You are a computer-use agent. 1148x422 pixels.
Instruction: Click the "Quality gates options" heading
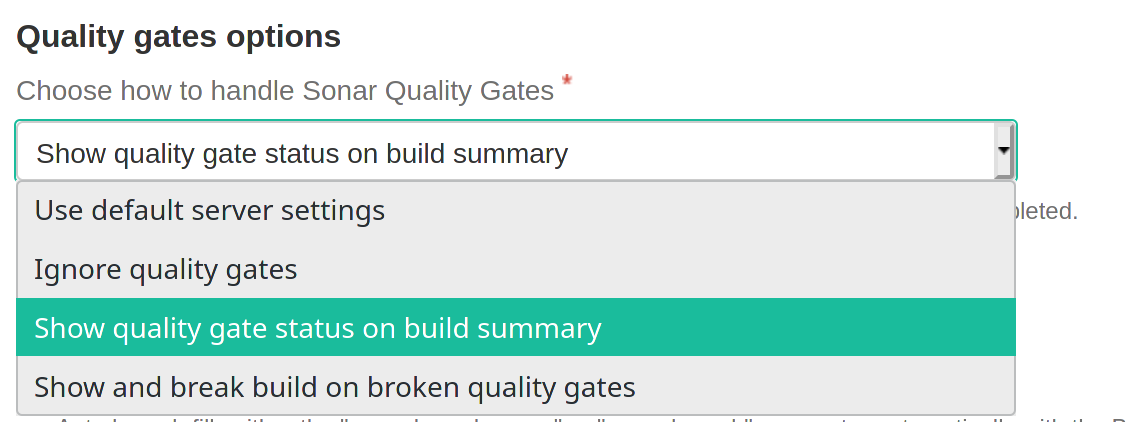179,37
